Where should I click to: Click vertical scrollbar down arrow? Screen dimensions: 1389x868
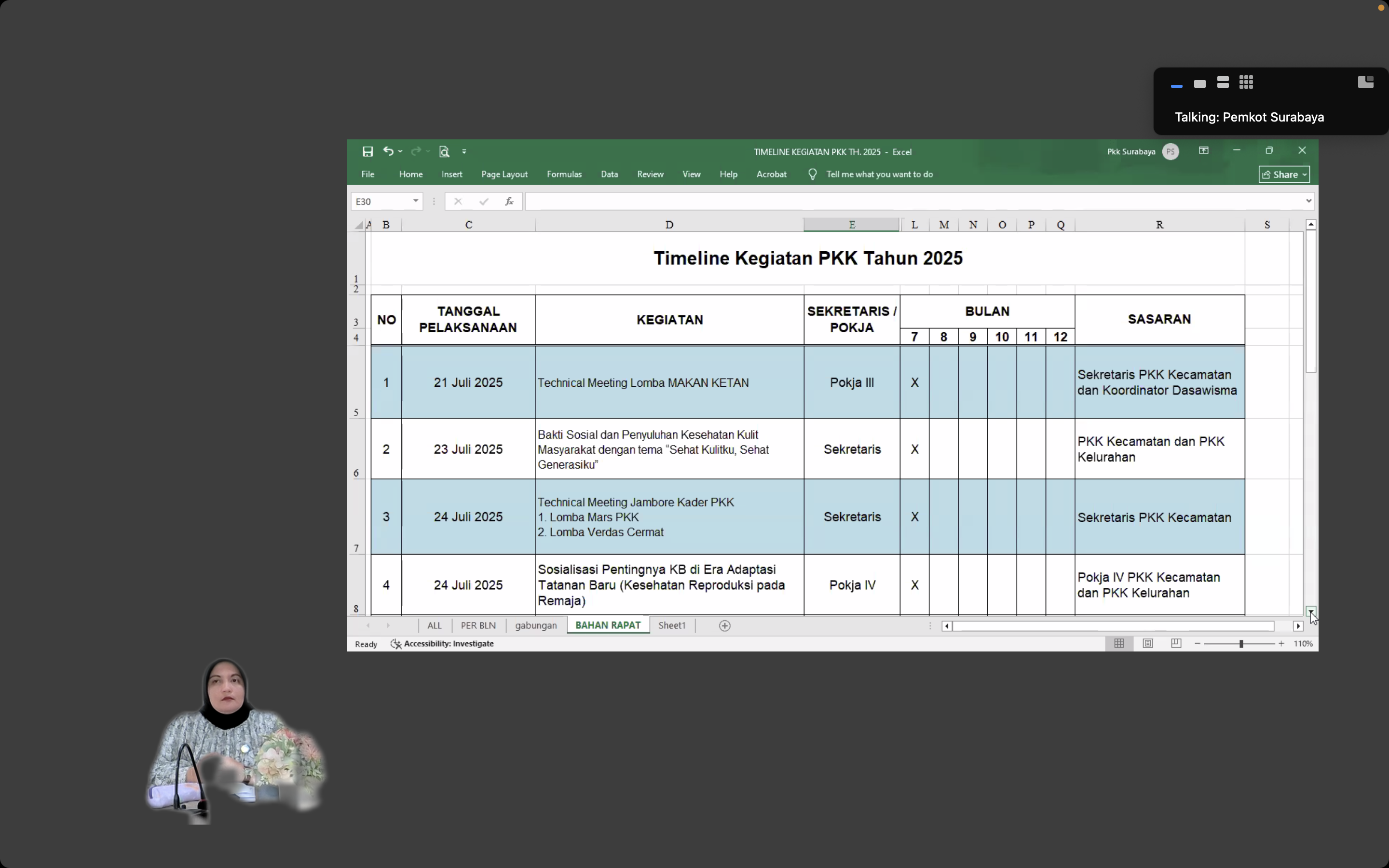click(1311, 611)
